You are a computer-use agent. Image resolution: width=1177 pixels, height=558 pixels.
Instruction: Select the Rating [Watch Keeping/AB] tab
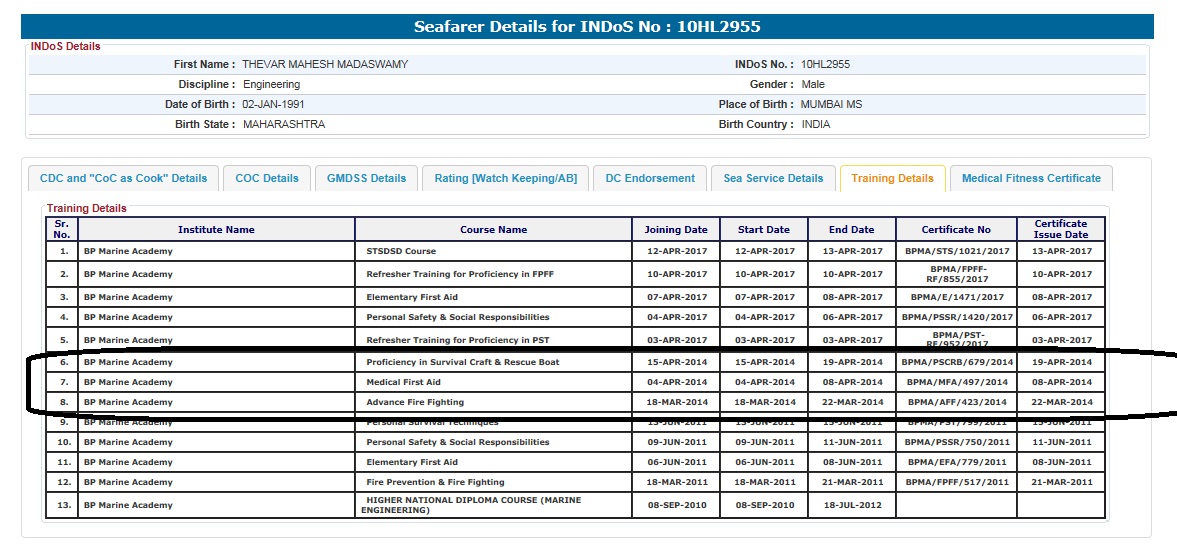505,178
